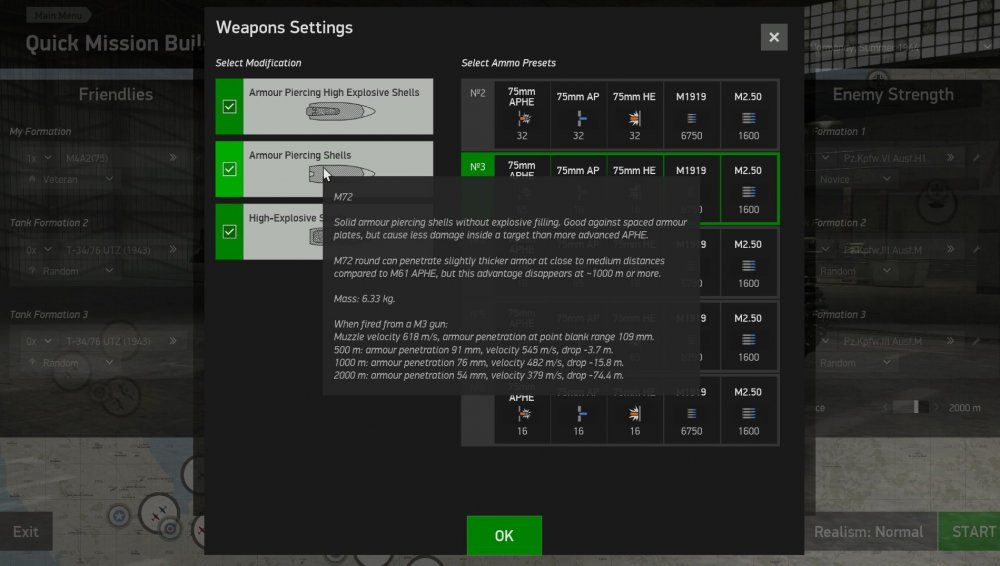Click M2.50 ammo icon in preset №3
This screenshot has height=566, width=1000.
click(x=749, y=192)
